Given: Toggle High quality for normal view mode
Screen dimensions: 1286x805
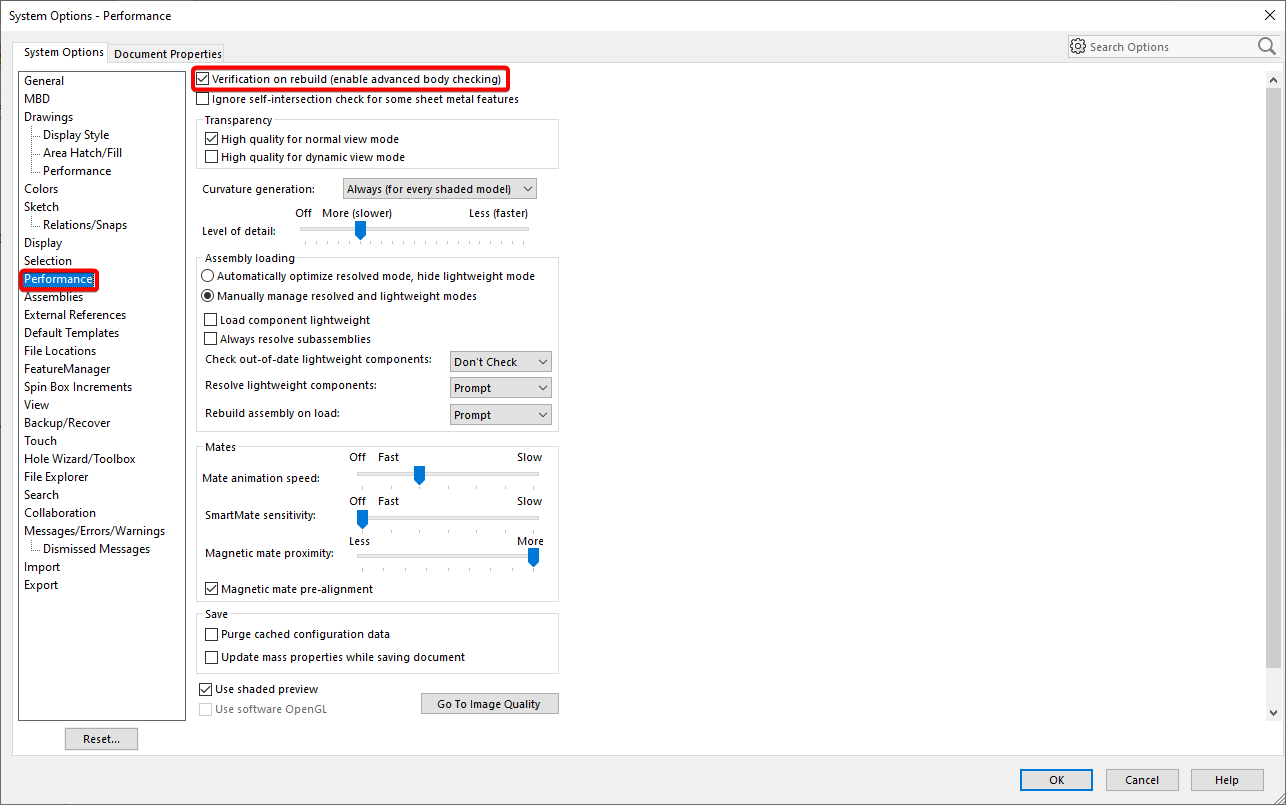Looking at the screenshot, I should [211, 139].
